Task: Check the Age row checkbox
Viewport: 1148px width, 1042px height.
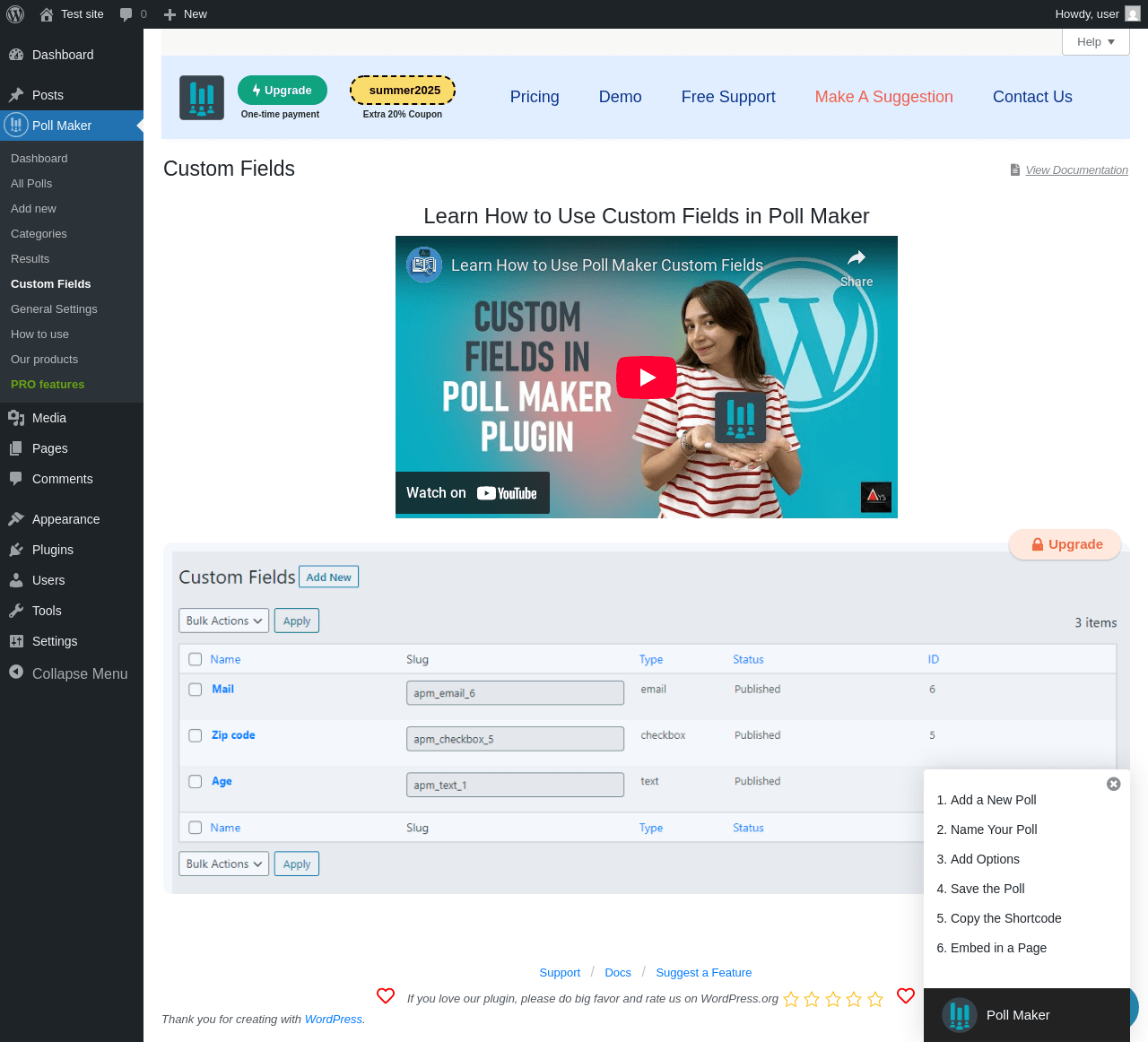Action: pos(196,782)
